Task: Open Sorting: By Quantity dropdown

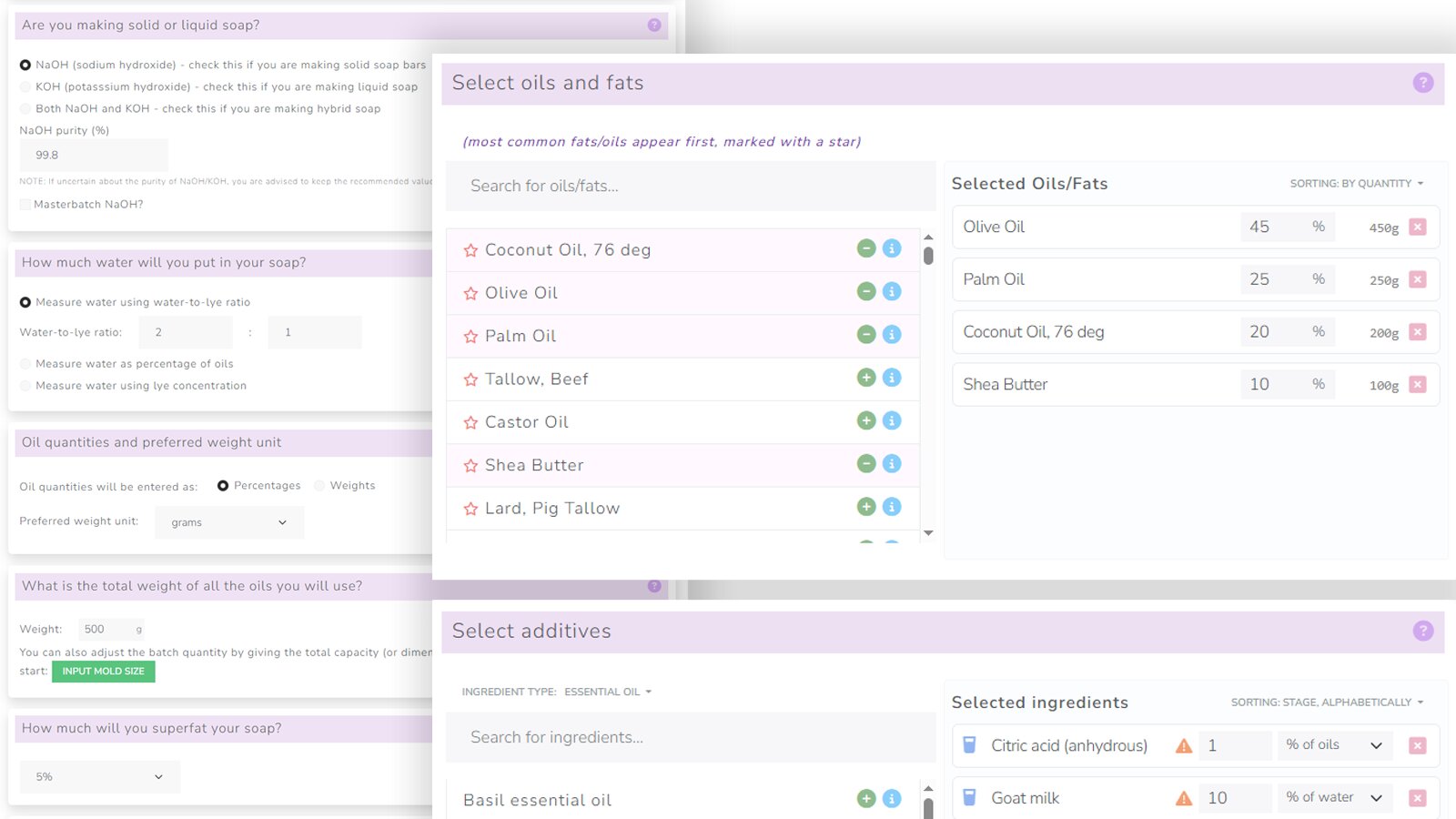Action: pos(1356,184)
